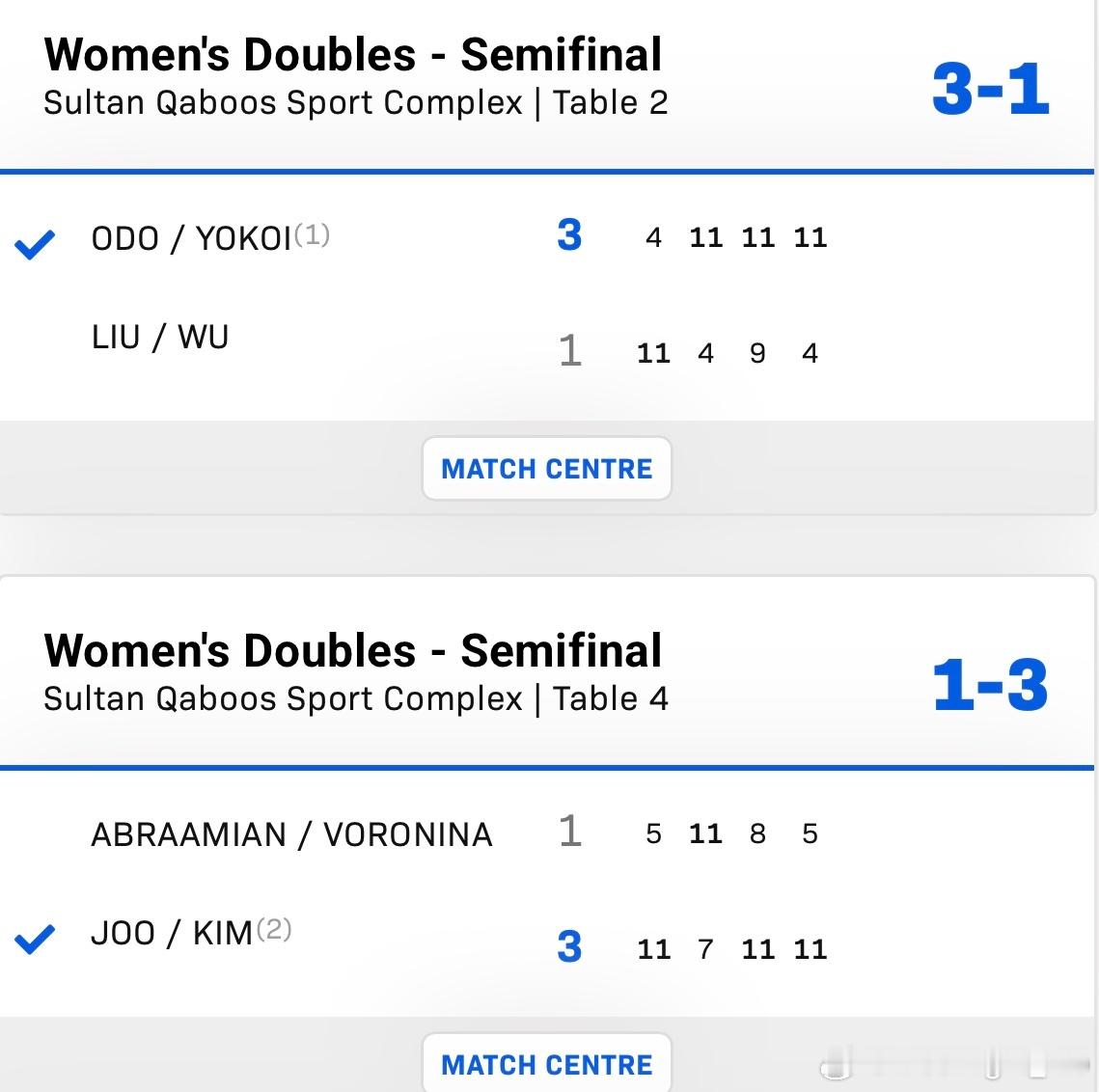Click the seed (1) marker next to YOKOI

[312, 234]
